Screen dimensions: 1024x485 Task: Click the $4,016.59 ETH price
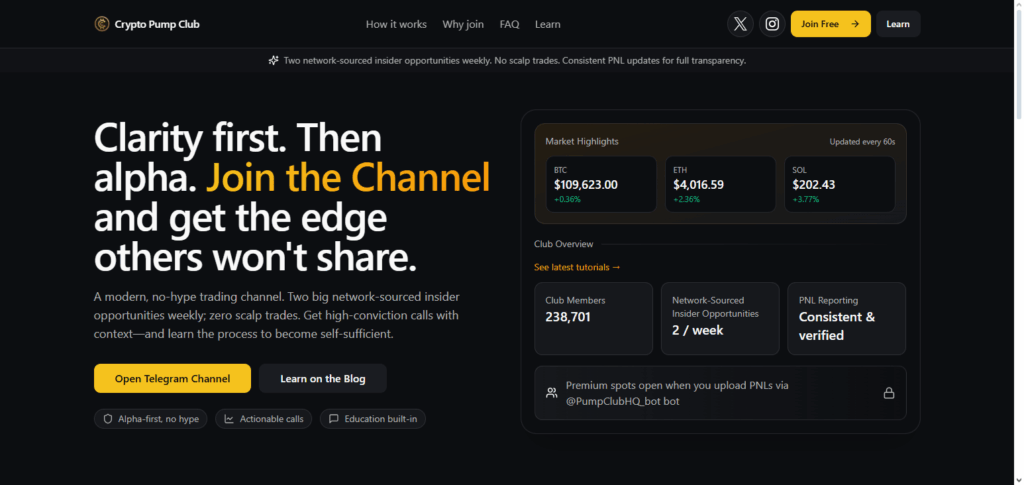click(698, 185)
